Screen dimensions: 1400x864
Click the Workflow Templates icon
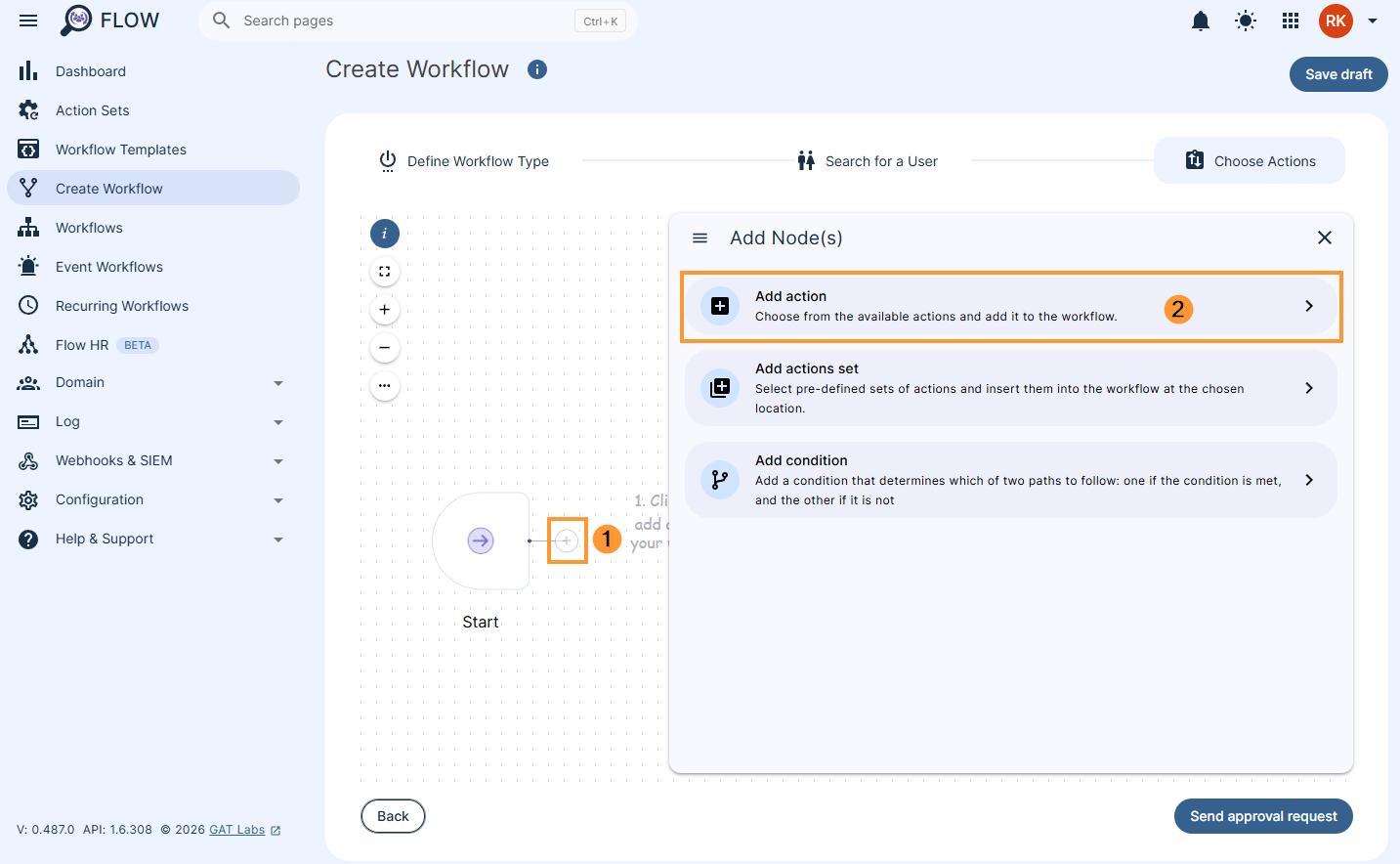pyautogui.click(x=28, y=149)
